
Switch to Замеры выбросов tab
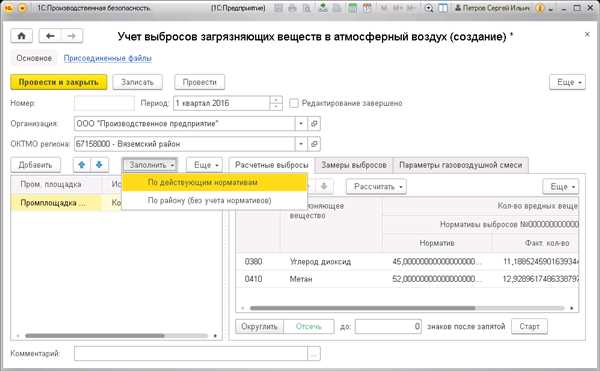(354, 165)
